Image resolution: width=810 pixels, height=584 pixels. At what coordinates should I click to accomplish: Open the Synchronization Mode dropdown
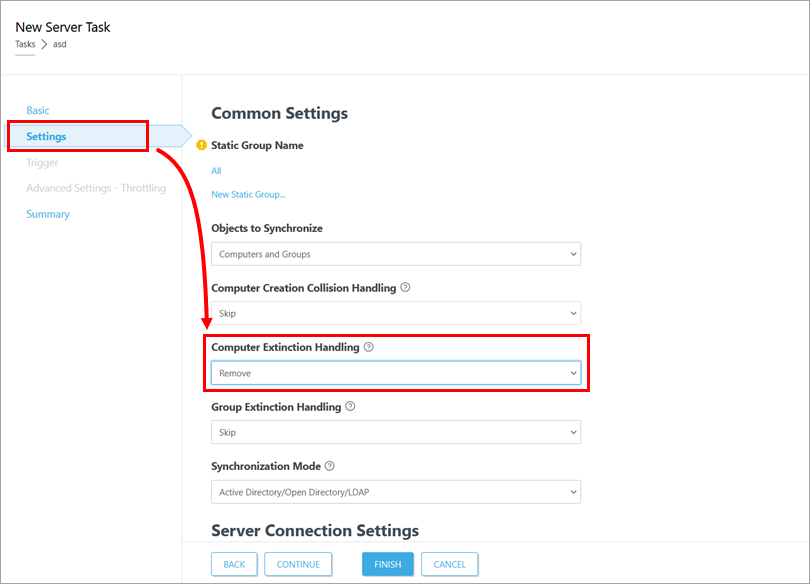tap(396, 492)
